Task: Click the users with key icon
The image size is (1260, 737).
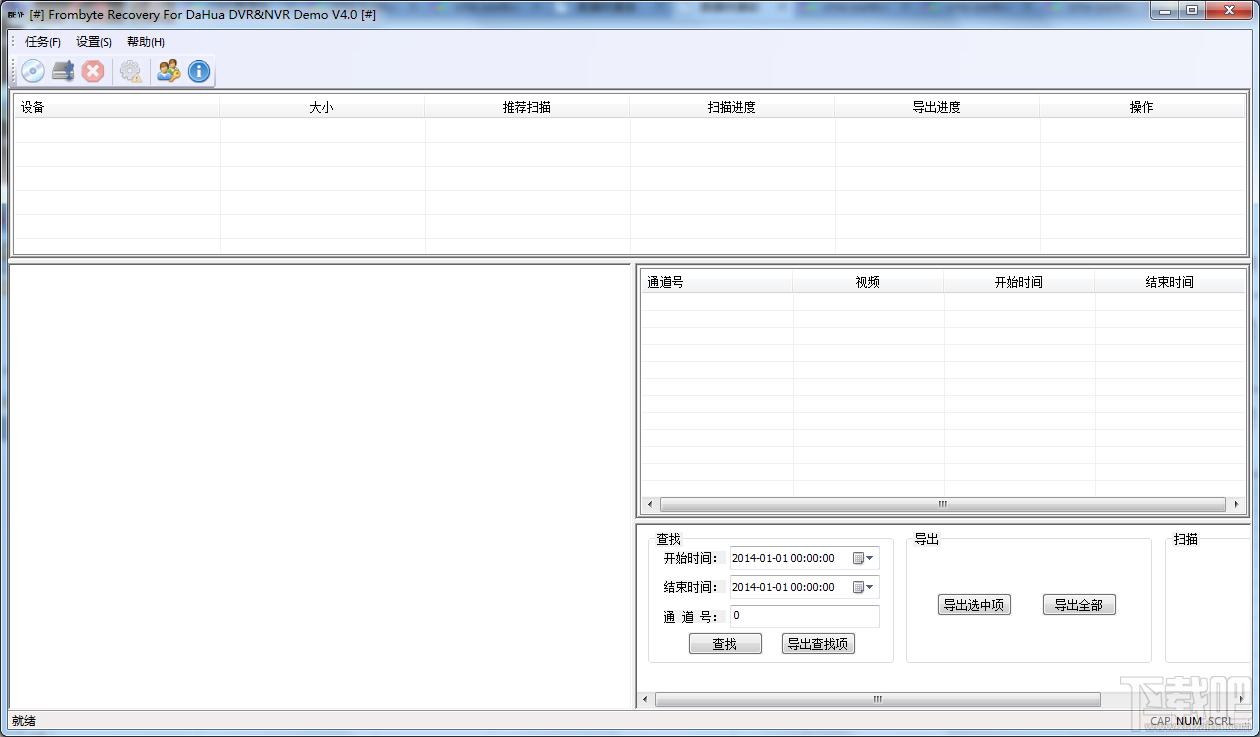Action: click(x=168, y=71)
